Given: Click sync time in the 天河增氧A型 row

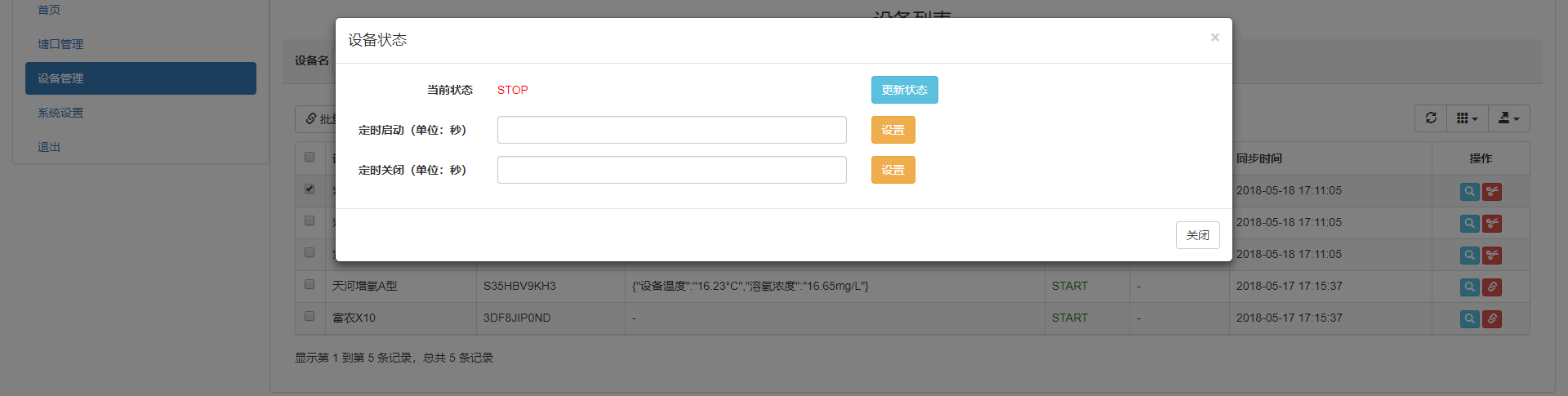Looking at the screenshot, I should pyautogui.click(x=1289, y=286).
